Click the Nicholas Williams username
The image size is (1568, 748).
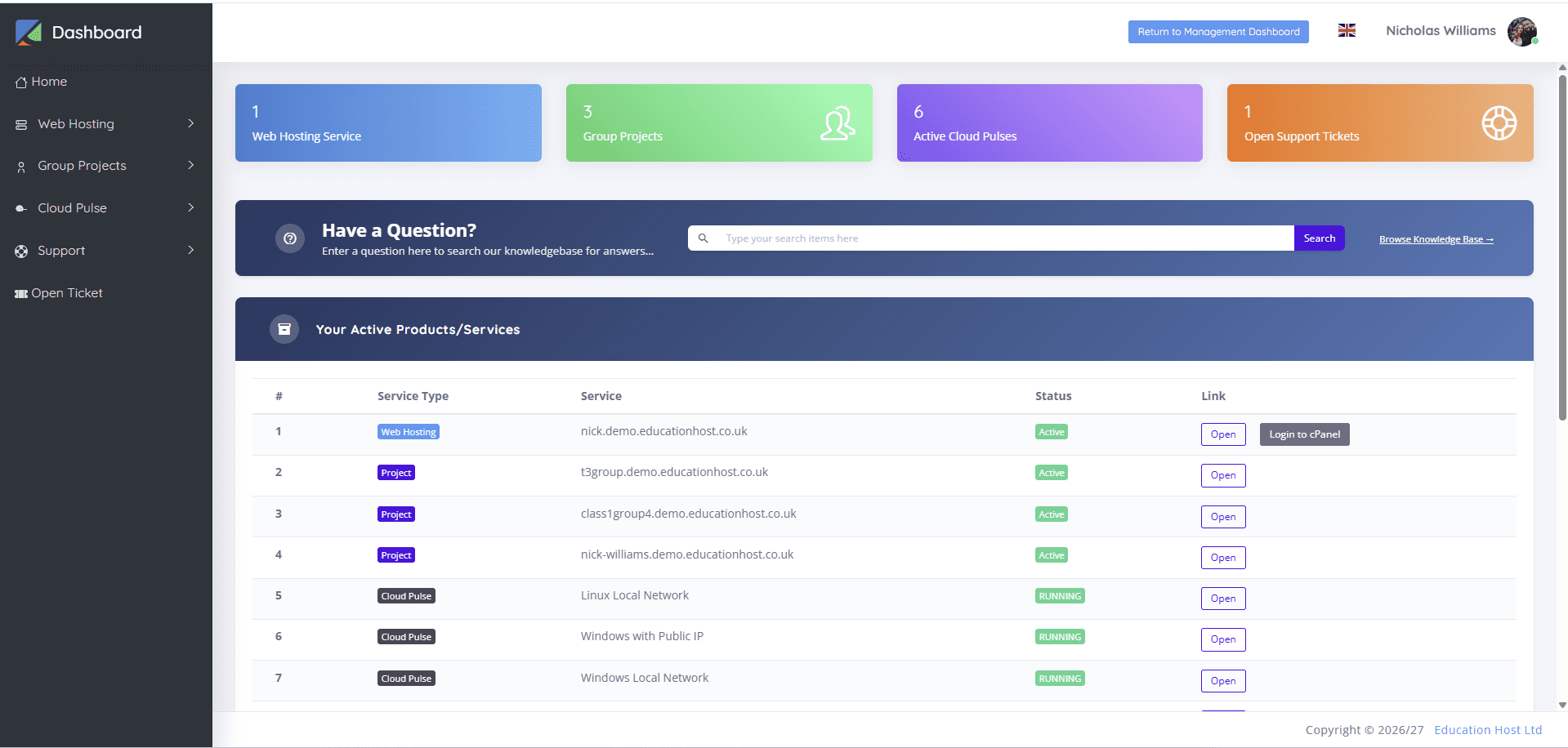click(x=1441, y=31)
